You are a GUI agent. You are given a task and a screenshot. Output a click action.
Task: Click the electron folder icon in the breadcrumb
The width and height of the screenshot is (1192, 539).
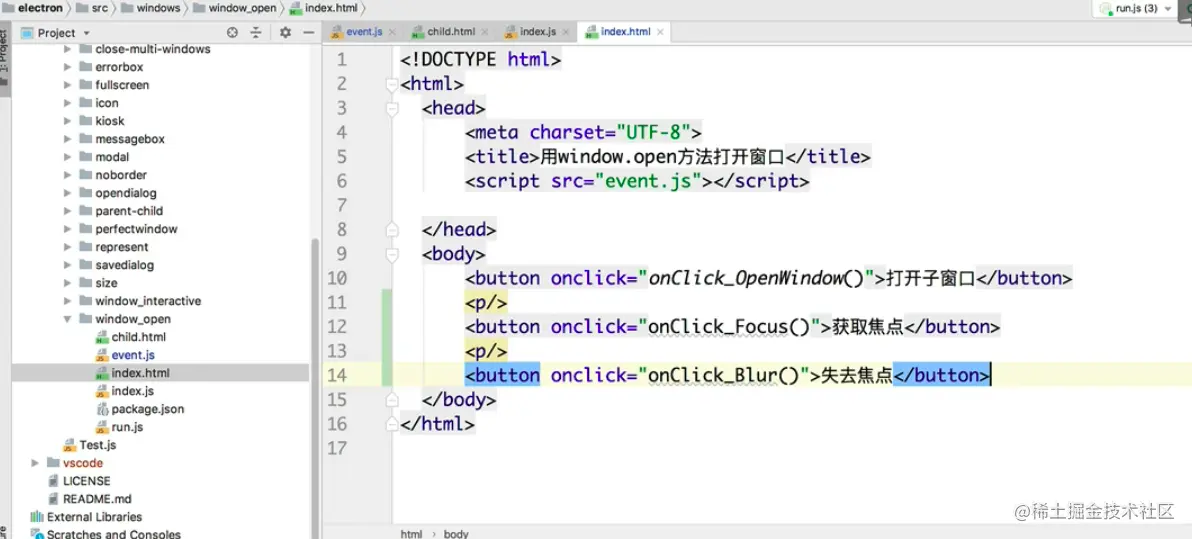[8, 8]
